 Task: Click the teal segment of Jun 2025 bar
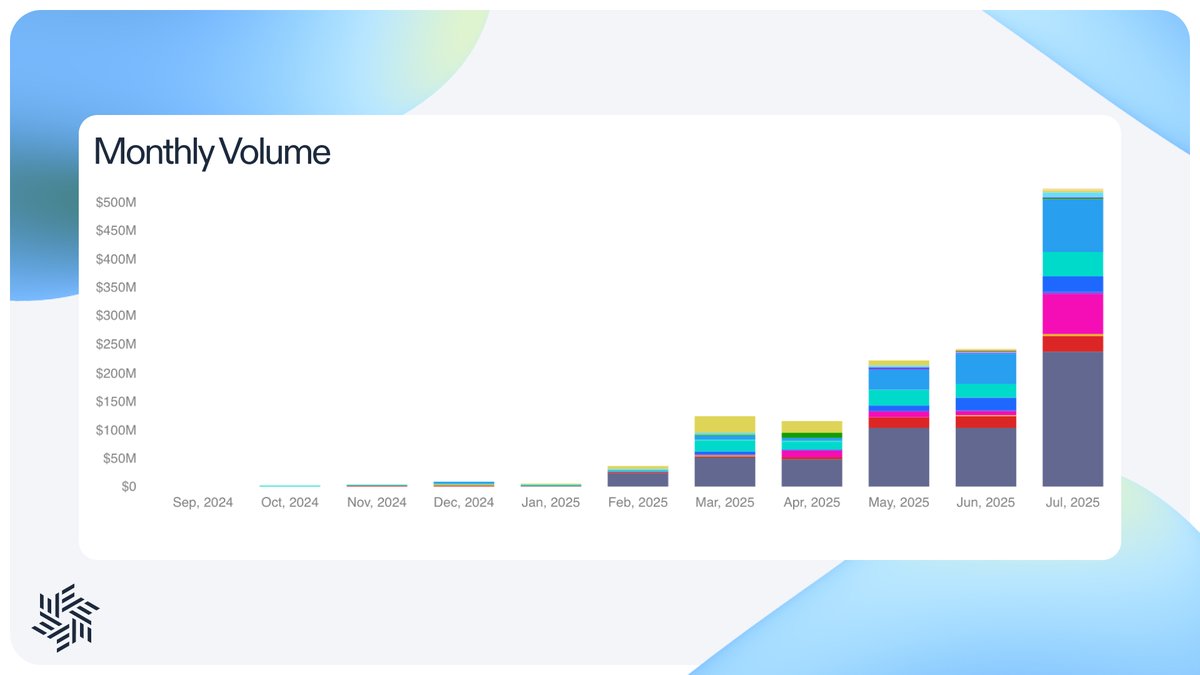986,391
